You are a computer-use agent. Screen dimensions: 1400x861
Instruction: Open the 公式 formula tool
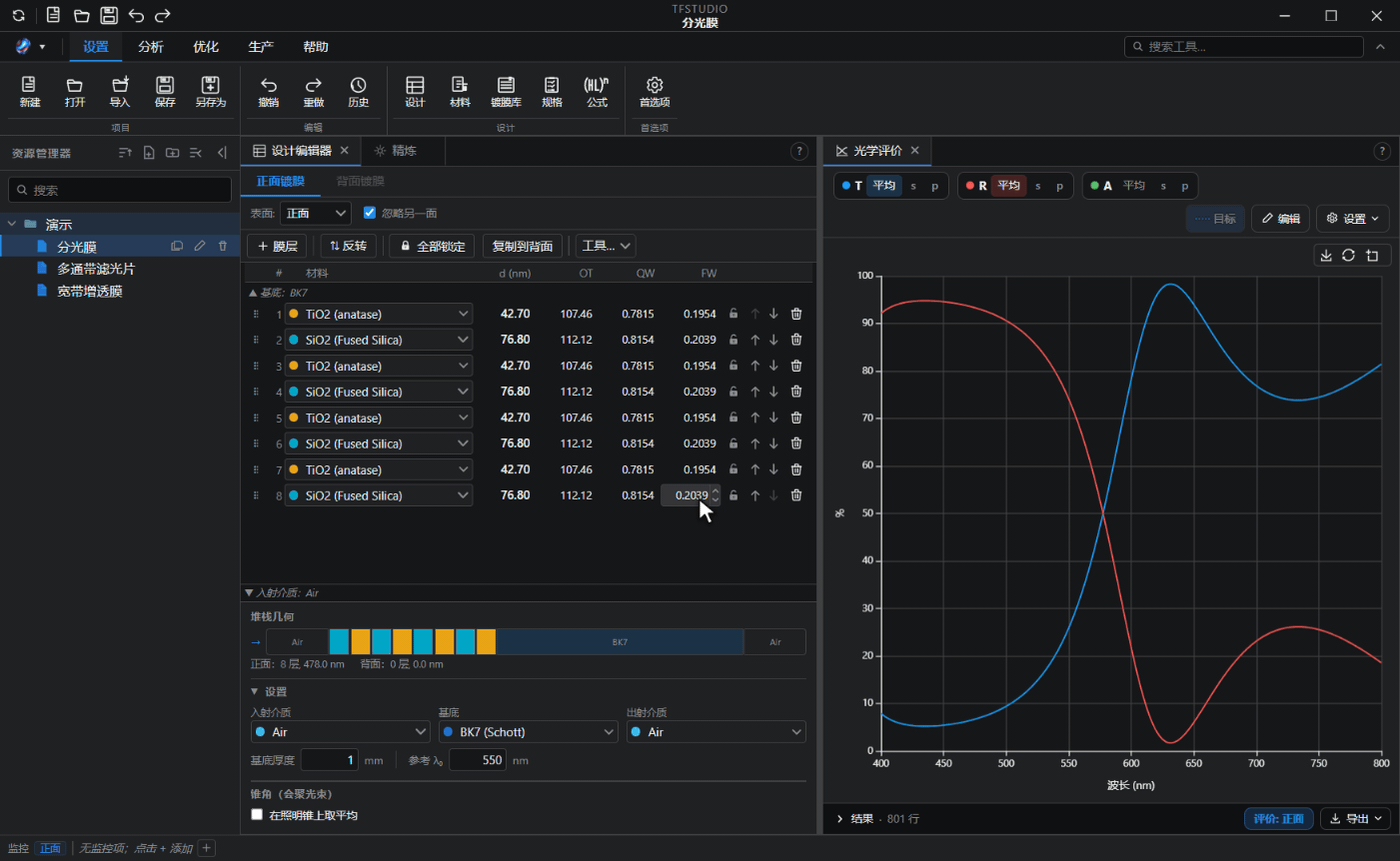(597, 92)
